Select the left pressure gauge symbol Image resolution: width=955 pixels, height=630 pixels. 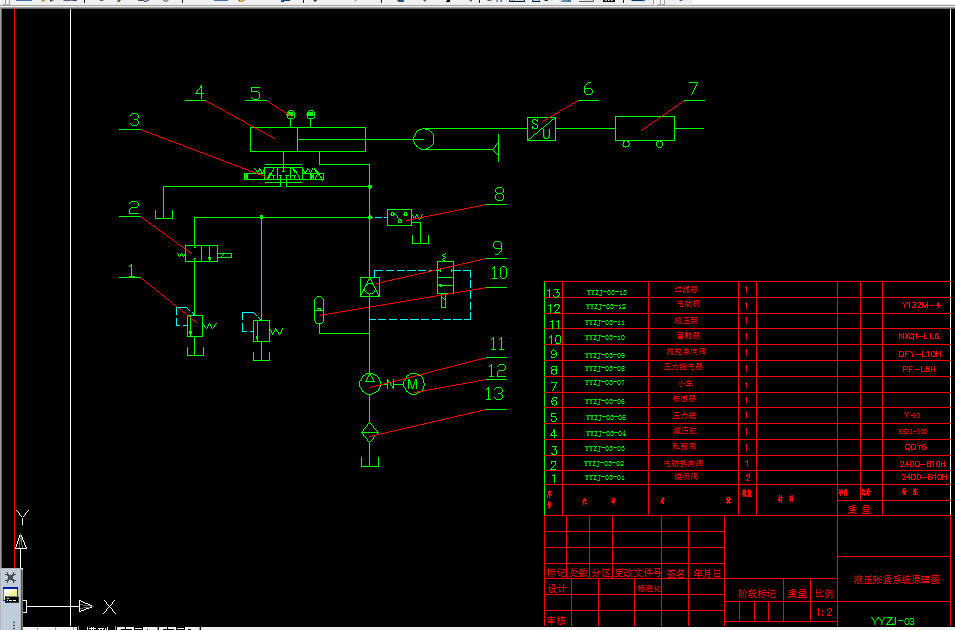pyautogui.click(x=291, y=115)
